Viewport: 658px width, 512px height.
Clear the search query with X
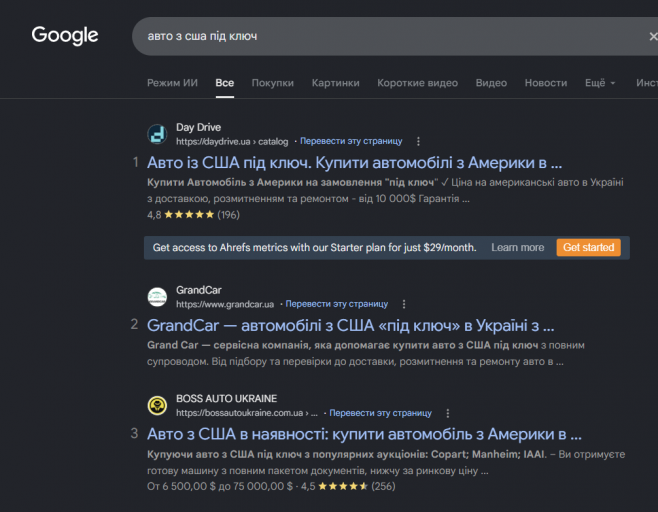coord(653,37)
